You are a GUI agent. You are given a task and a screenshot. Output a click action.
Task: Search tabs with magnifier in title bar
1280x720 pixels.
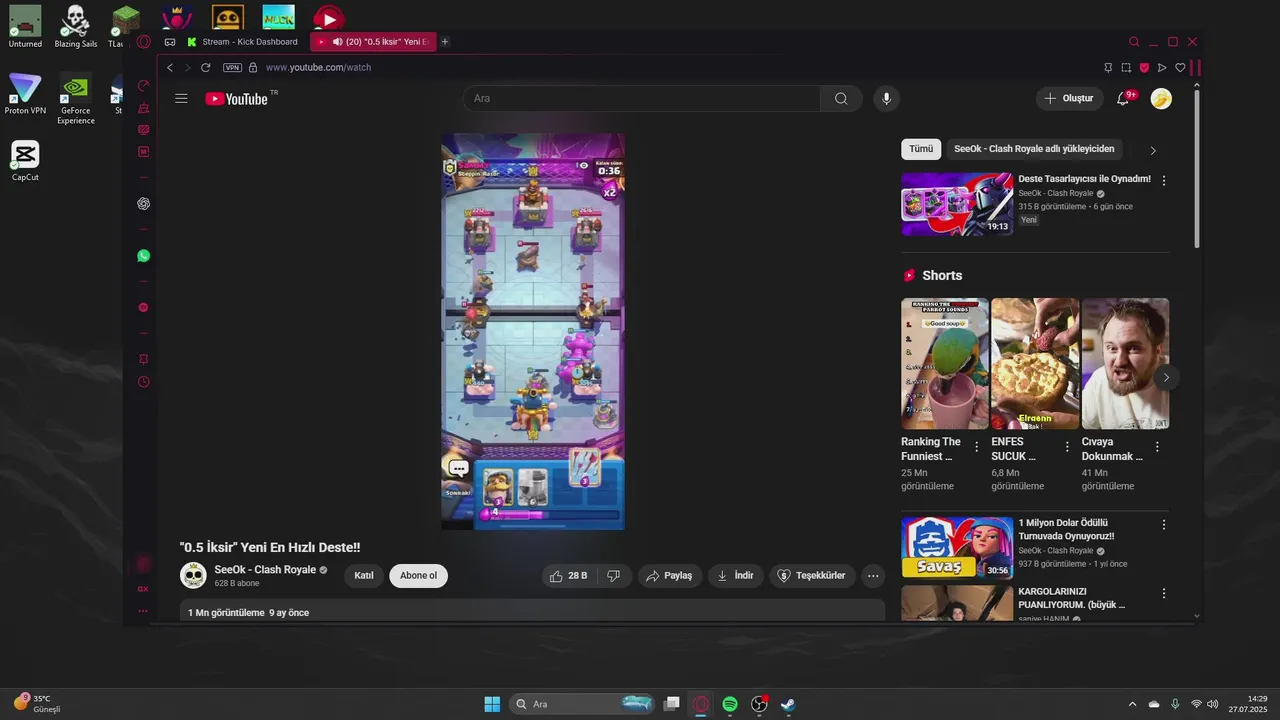(x=1134, y=42)
